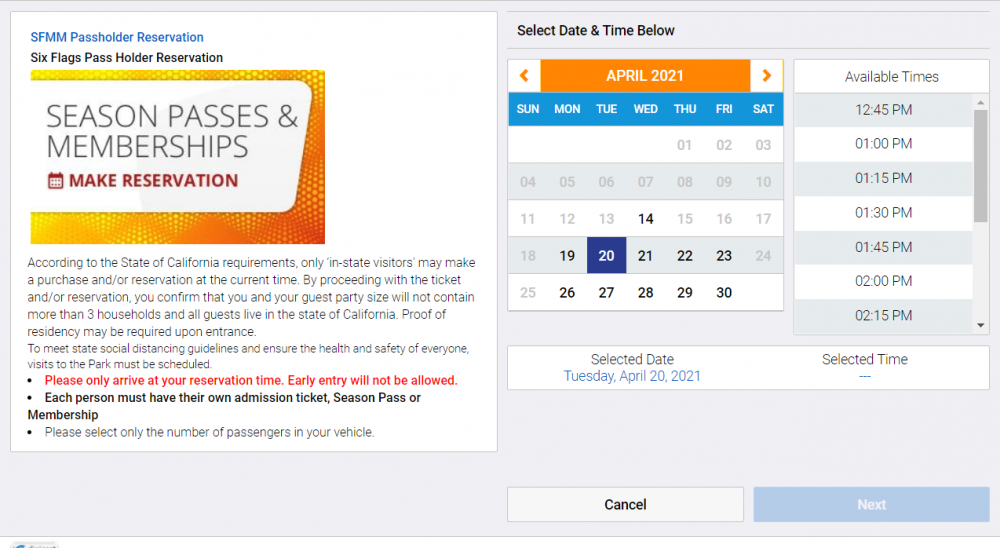The height and width of the screenshot is (548, 1000).
Task: Pick April 19 in the calendar
Action: (x=567, y=256)
